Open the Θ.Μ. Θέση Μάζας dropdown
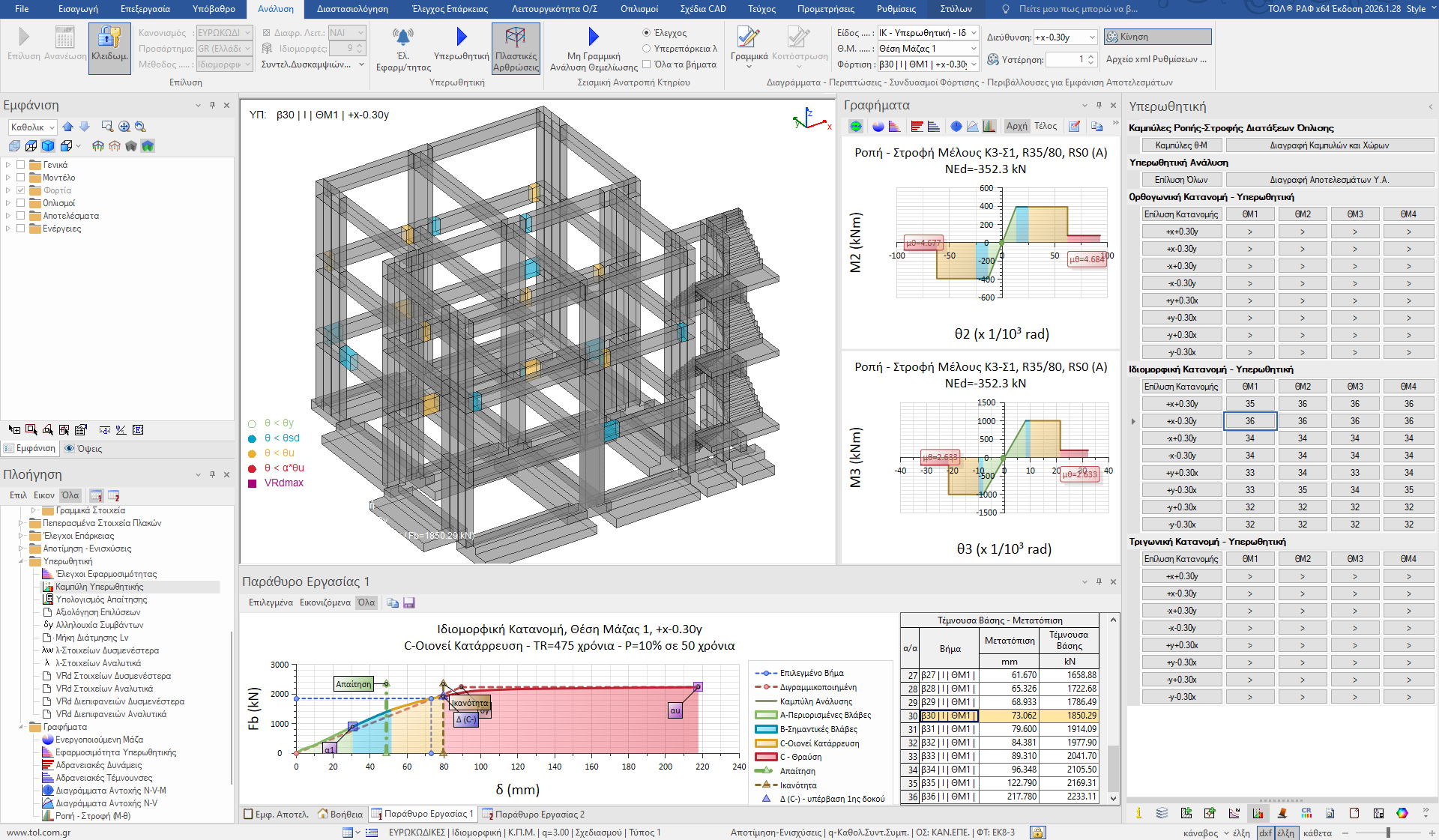This screenshot has width=1439, height=840. click(x=974, y=49)
